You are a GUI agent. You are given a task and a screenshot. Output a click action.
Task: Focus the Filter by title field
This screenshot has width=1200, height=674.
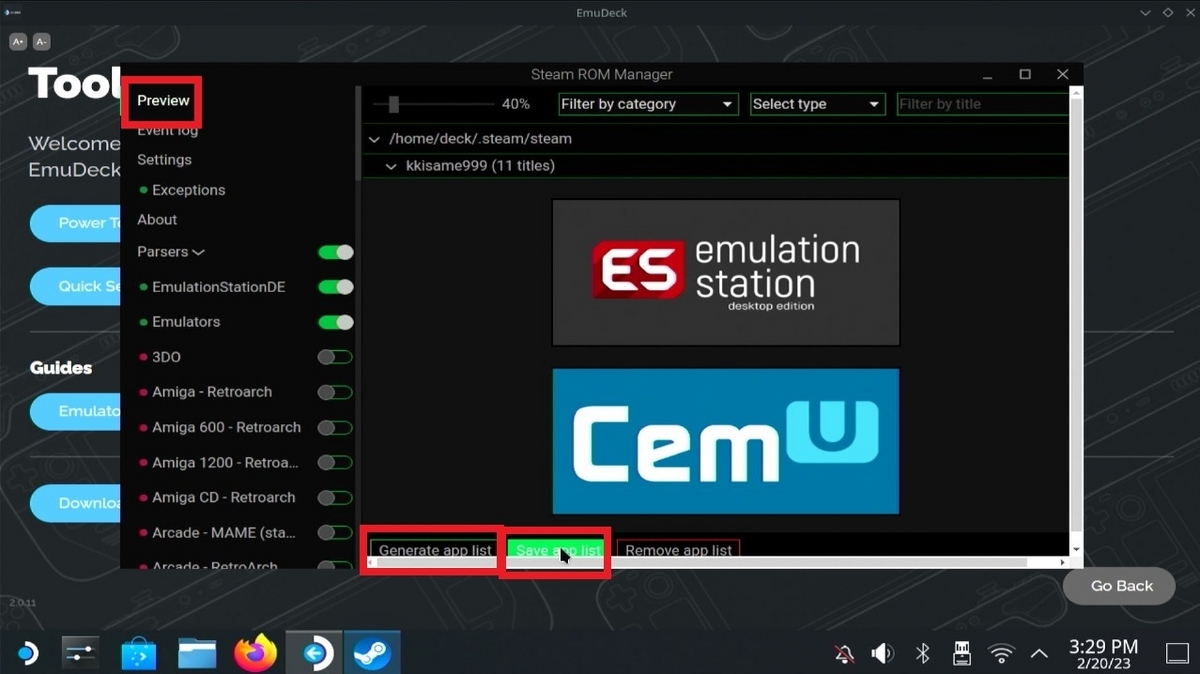982,104
